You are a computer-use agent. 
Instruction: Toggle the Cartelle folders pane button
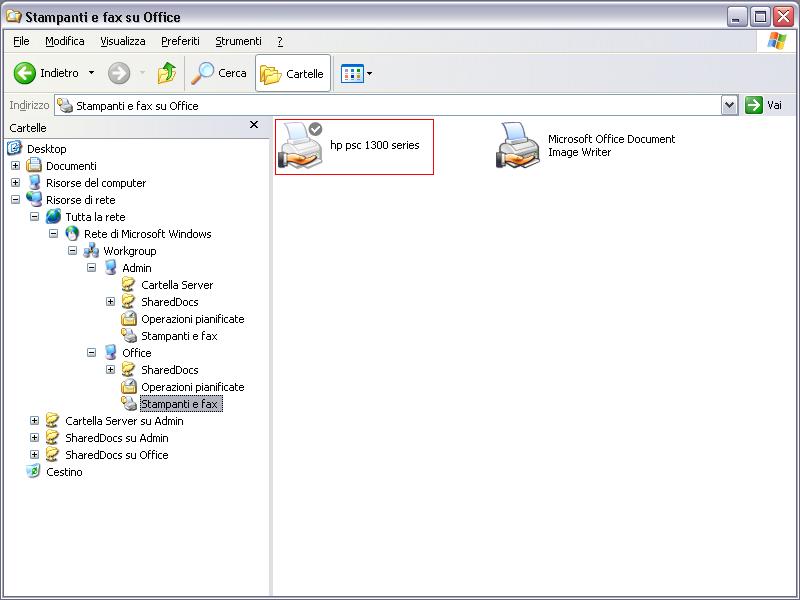(293, 73)
